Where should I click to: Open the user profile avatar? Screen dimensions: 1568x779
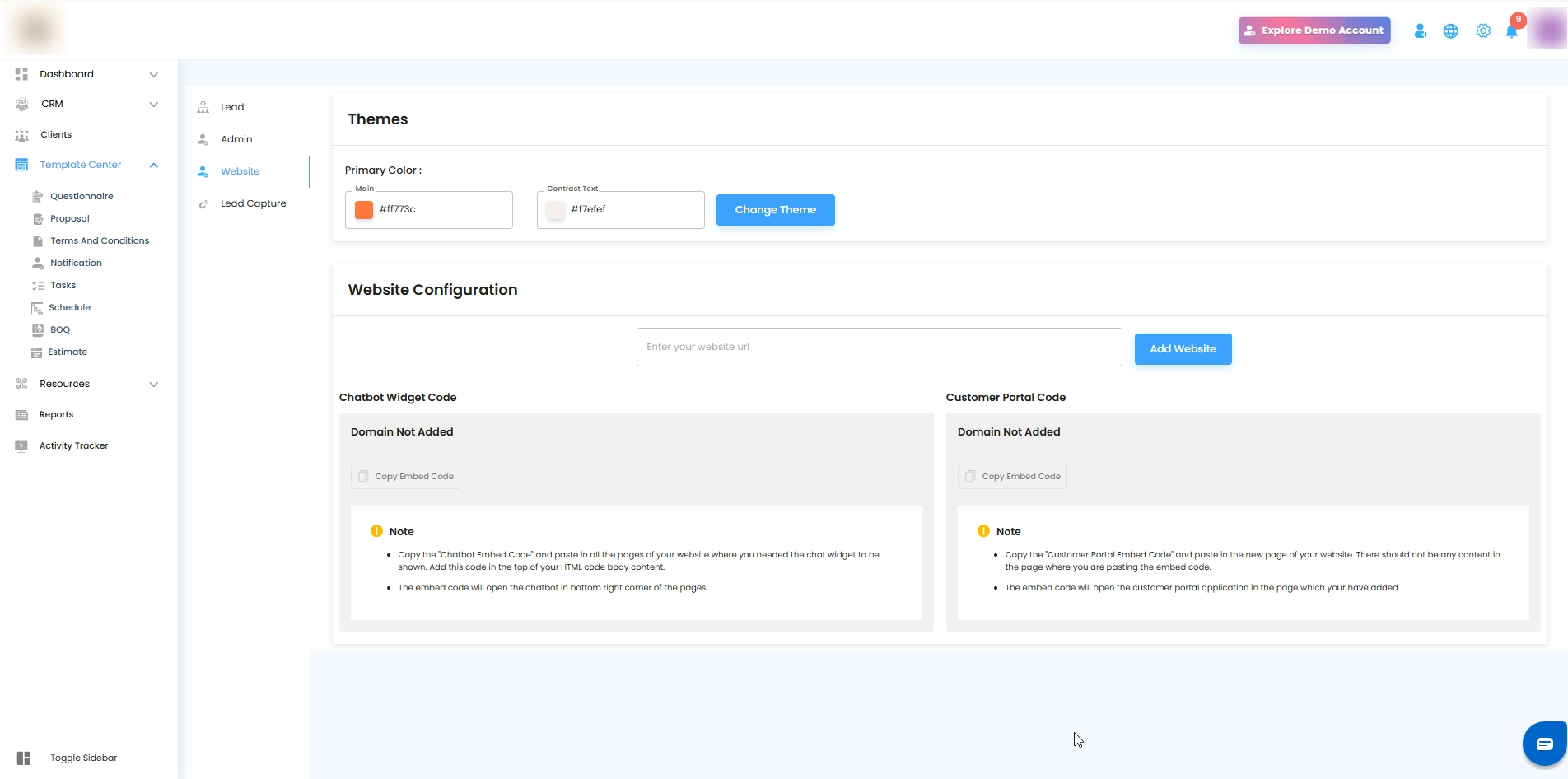click(x=1547, y=30)
